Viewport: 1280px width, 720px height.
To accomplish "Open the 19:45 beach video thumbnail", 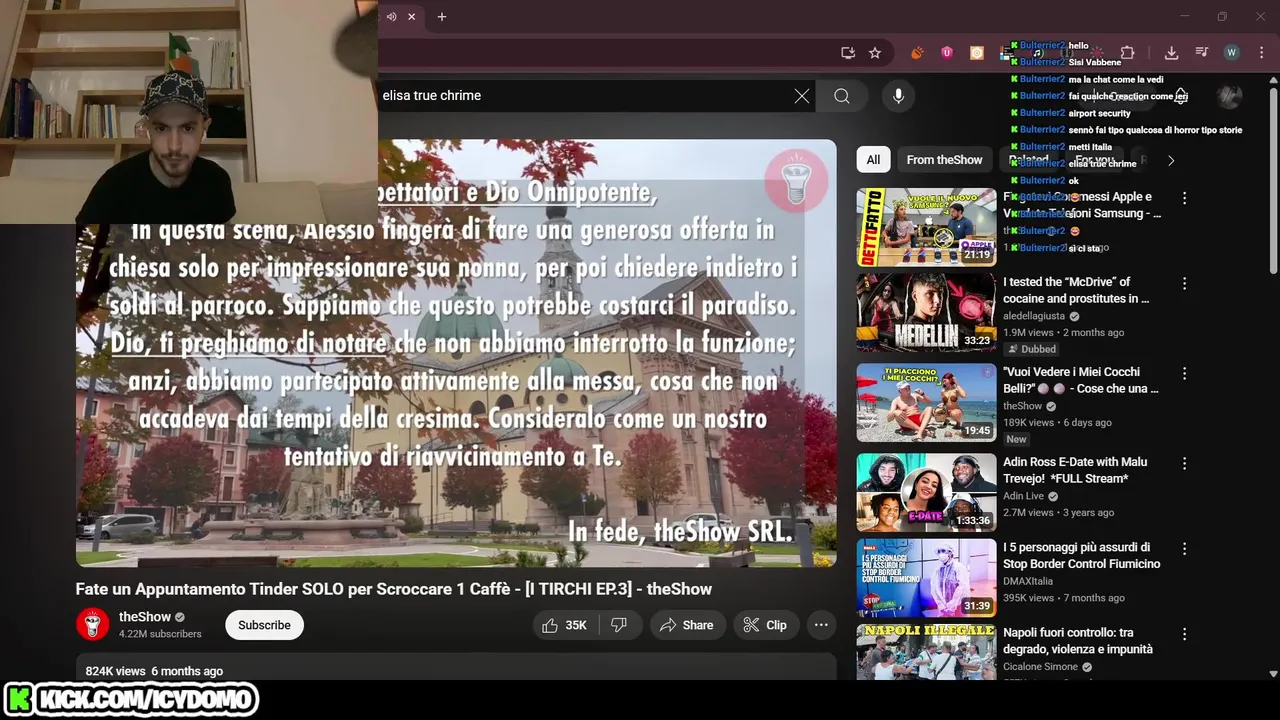I will point(926,402).
